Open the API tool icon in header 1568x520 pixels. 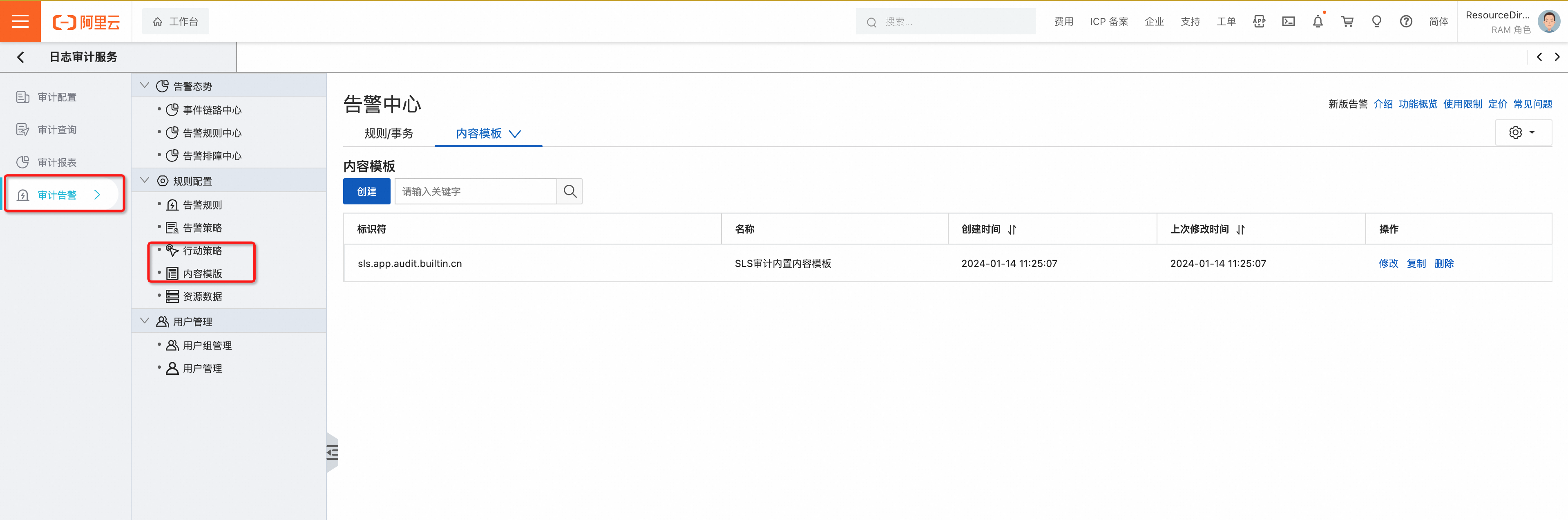point(1259,22)
